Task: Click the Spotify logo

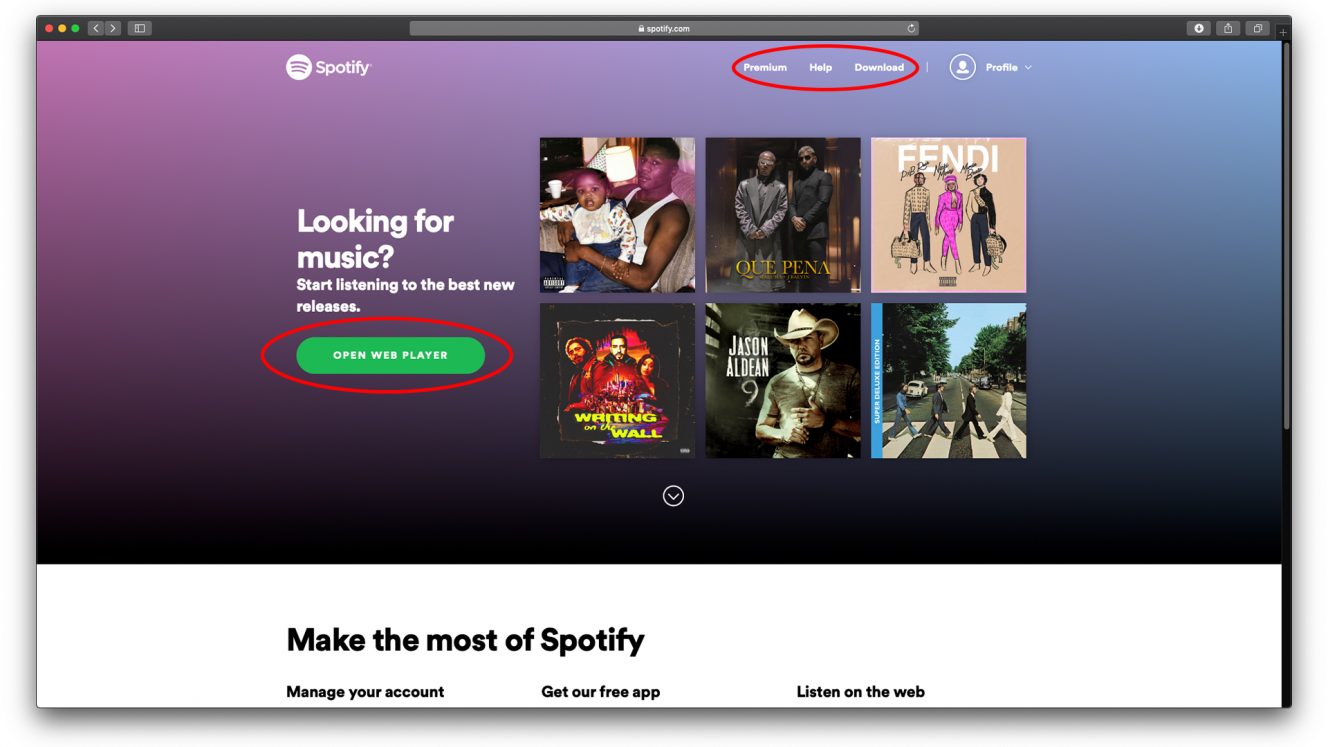Action: (328, 67)
